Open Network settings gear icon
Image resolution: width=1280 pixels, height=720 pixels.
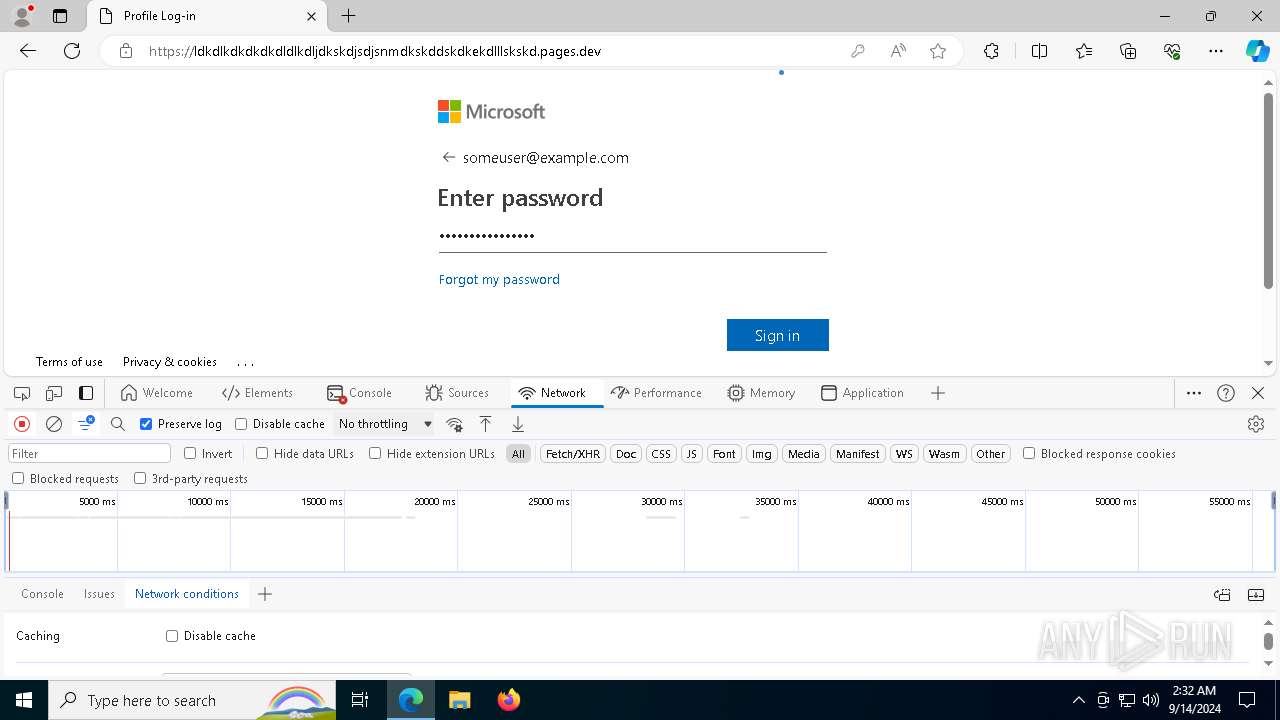pos(1256,424)
